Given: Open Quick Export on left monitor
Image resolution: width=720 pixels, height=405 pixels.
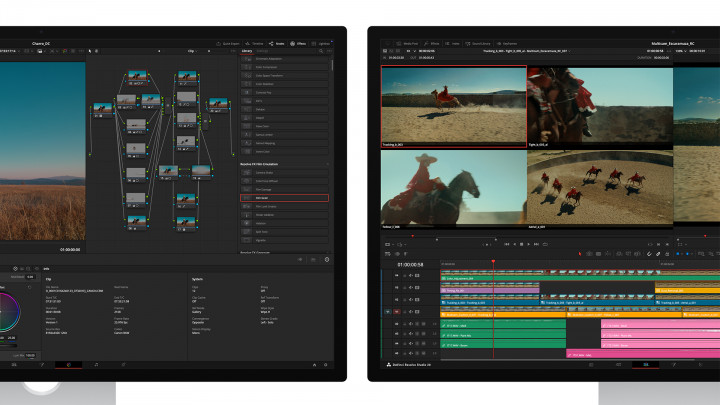Looking at the screenshot, I should tap(228, 44).
